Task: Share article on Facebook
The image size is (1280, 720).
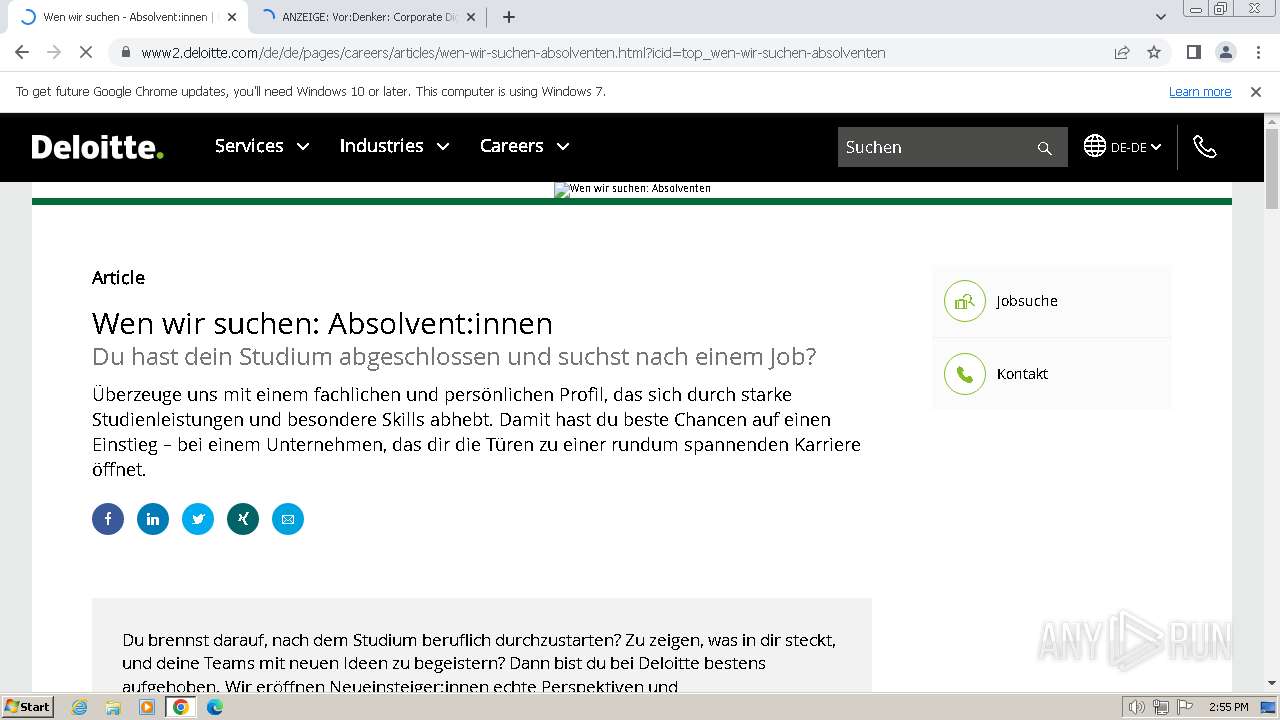Action: tap(108, 519)
